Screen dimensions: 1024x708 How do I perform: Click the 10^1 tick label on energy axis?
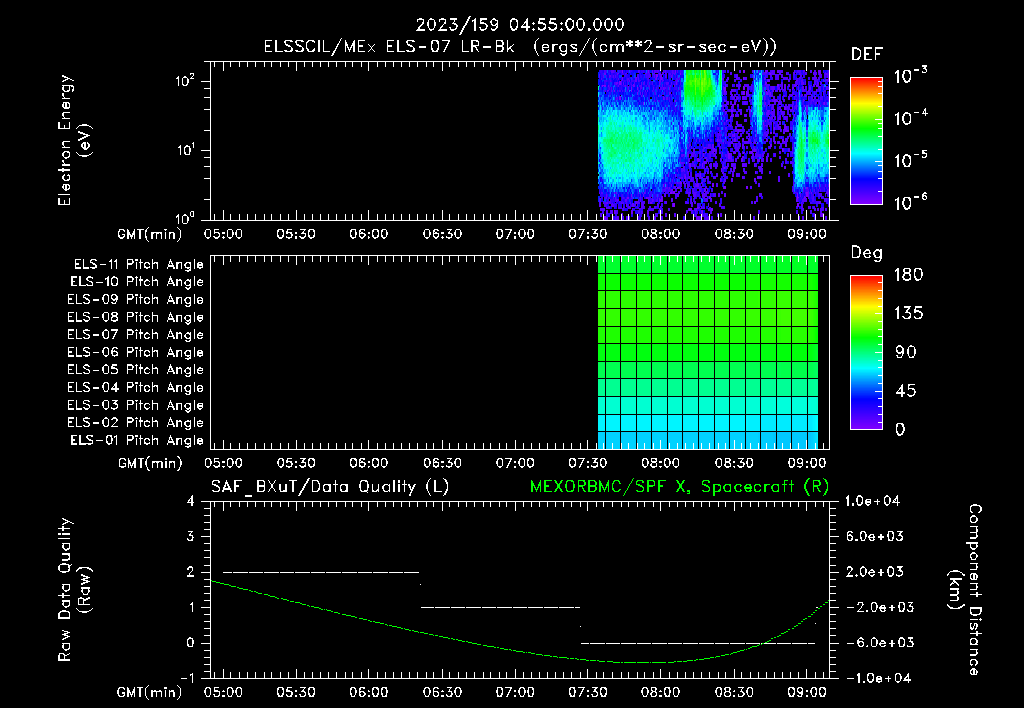(185, 150)
